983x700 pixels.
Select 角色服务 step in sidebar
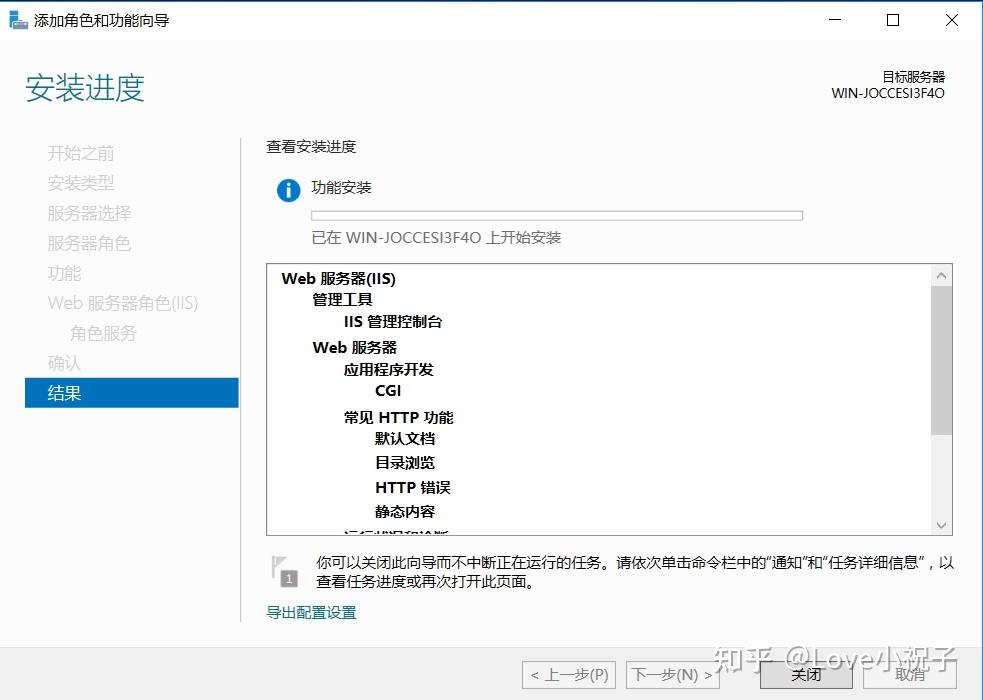point(103,333)
